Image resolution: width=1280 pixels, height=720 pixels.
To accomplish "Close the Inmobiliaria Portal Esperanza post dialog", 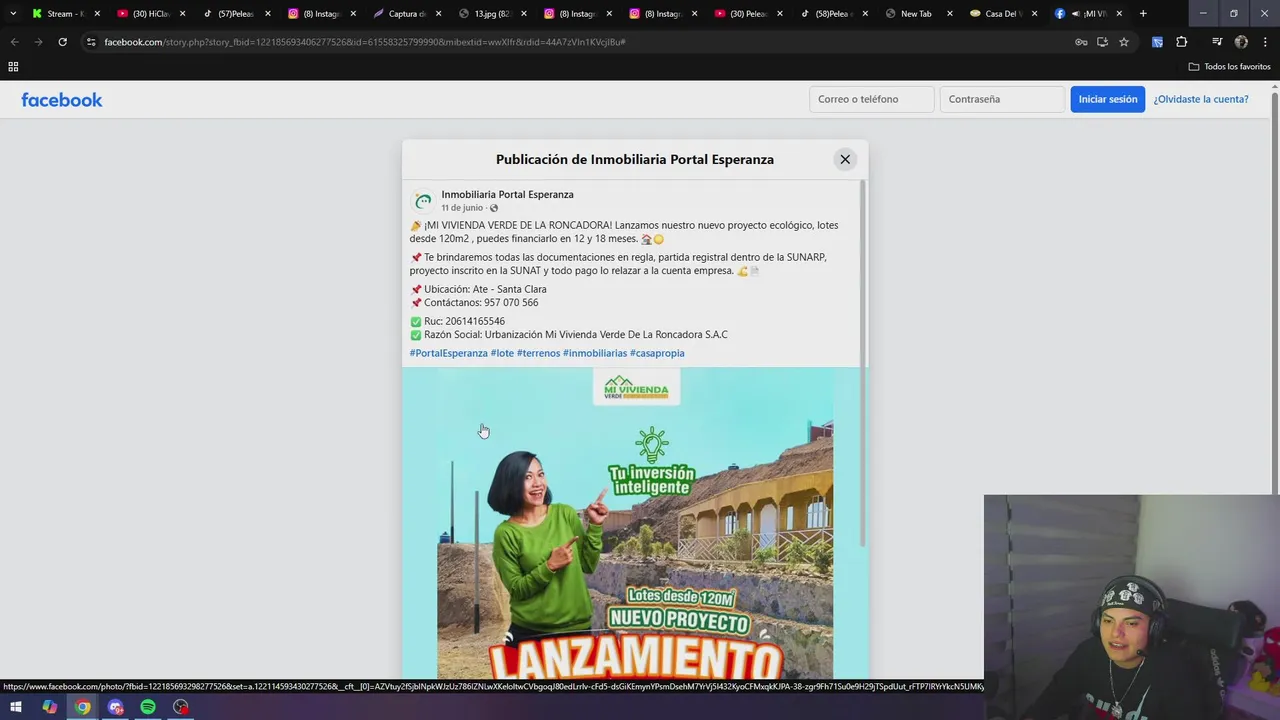I will (845, 159).
